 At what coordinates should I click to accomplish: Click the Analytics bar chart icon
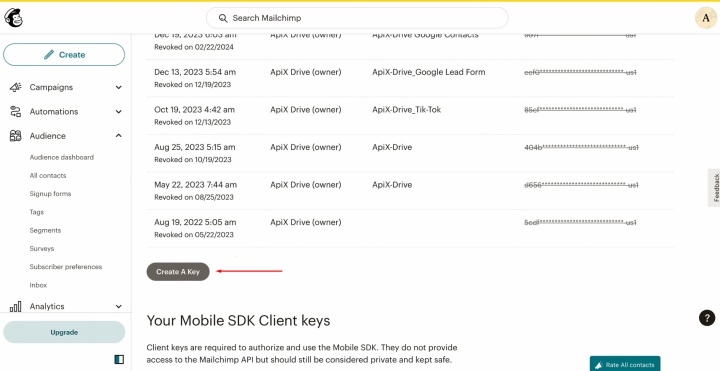[16, 306]
